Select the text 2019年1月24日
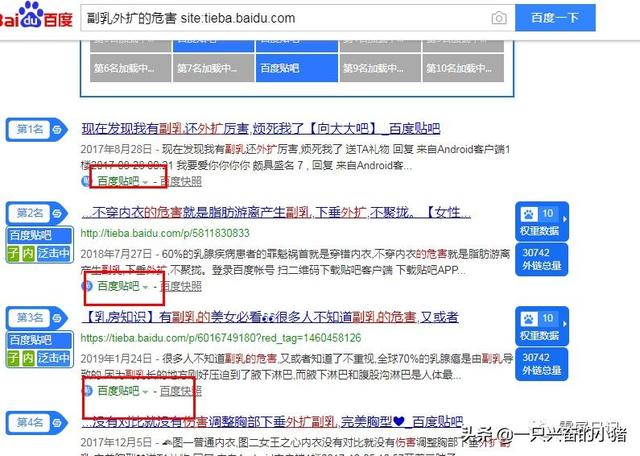 116,359
